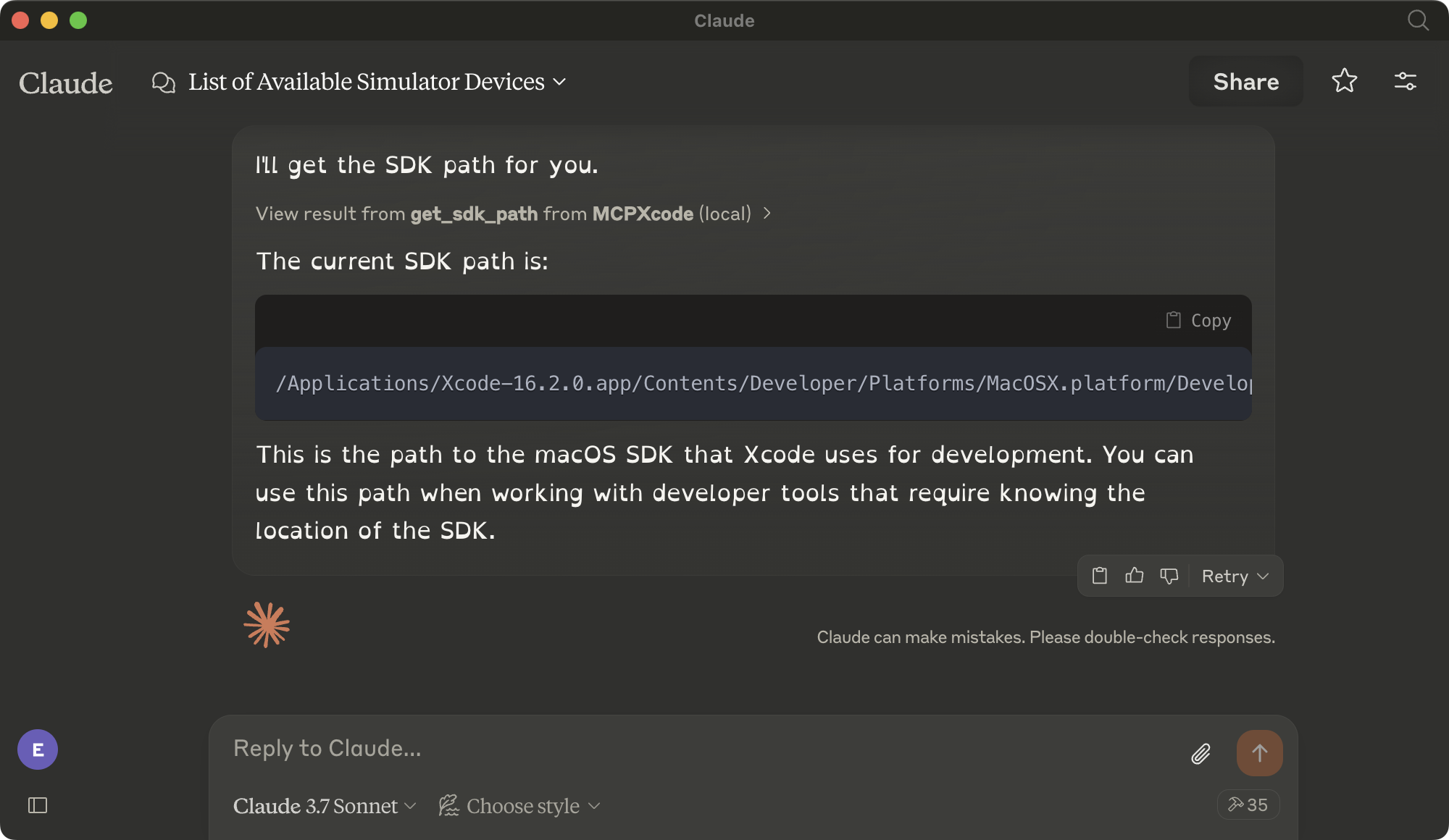This screenshot has height=840, width=1449.
Task: Open chat controls sliders icon
Action: (x=1405, y=81)
